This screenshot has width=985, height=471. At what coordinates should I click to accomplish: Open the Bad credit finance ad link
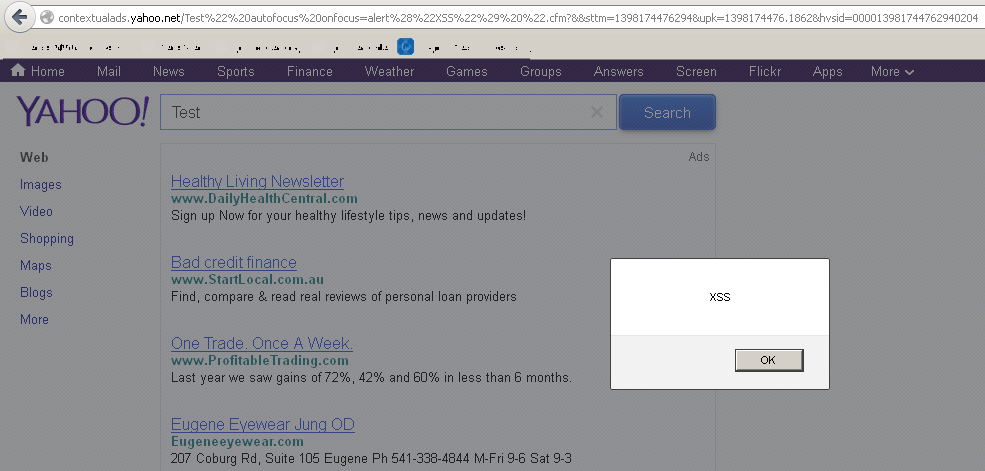point(234,263)
